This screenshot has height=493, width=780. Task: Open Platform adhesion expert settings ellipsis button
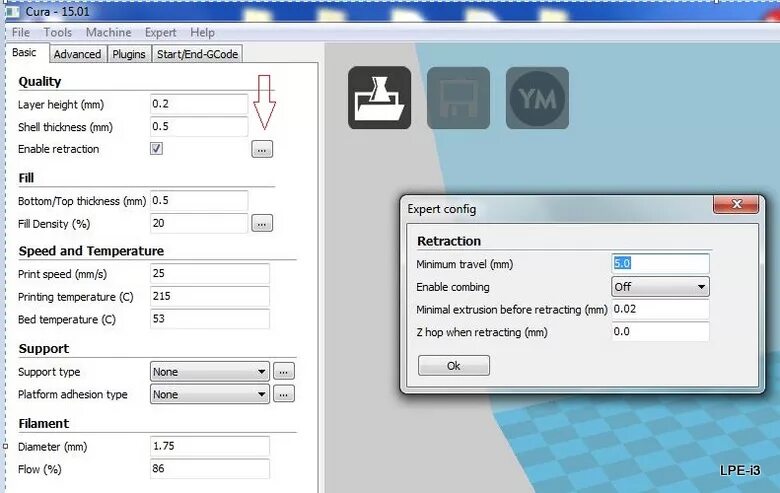coord(284,394)
